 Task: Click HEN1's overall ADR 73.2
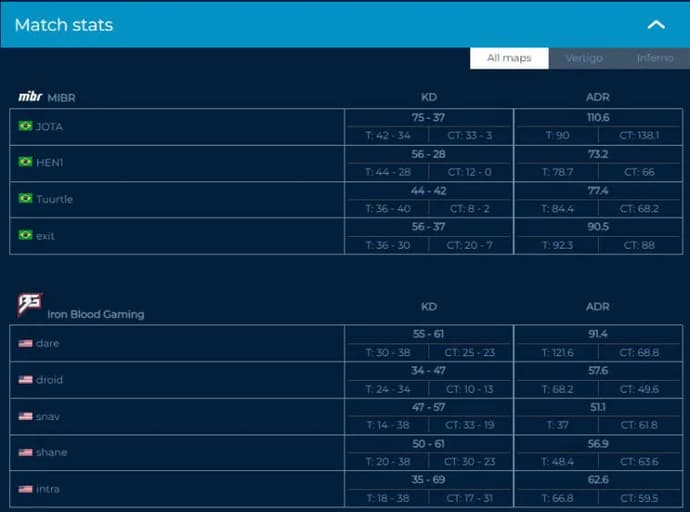coord(598,154)
